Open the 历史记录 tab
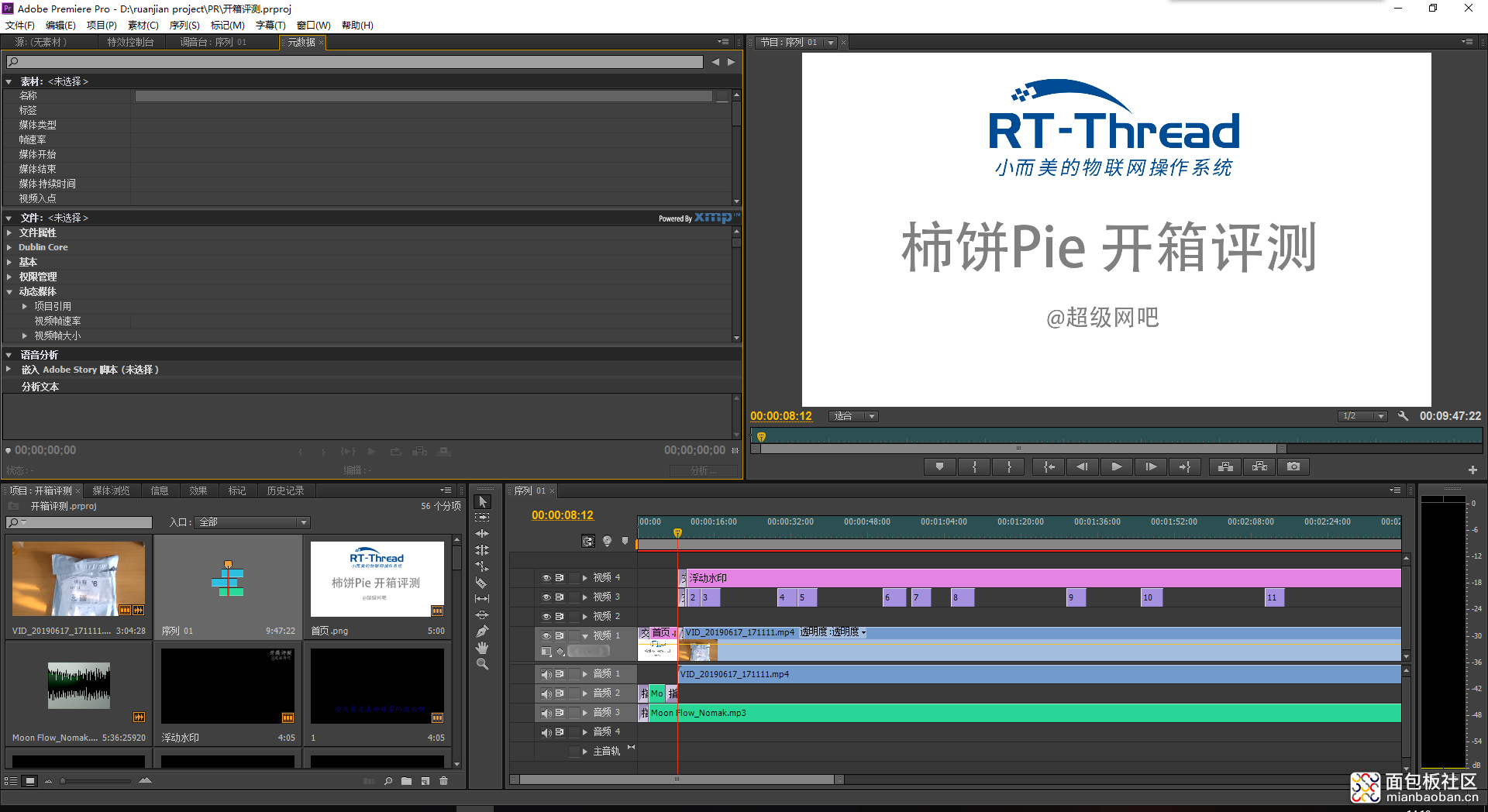 [285, 490]
